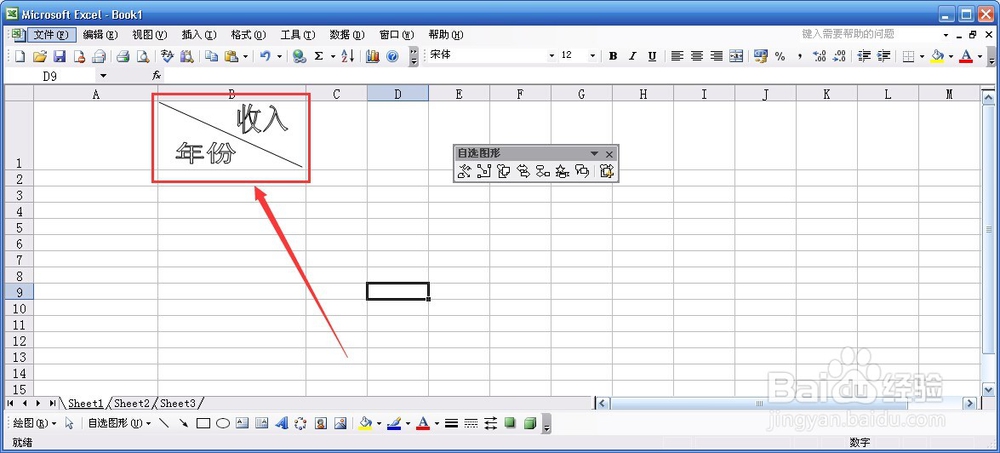The image size is (1000, 453).
Task: Select the Oval drawing tool
Action: click(223, 423)
